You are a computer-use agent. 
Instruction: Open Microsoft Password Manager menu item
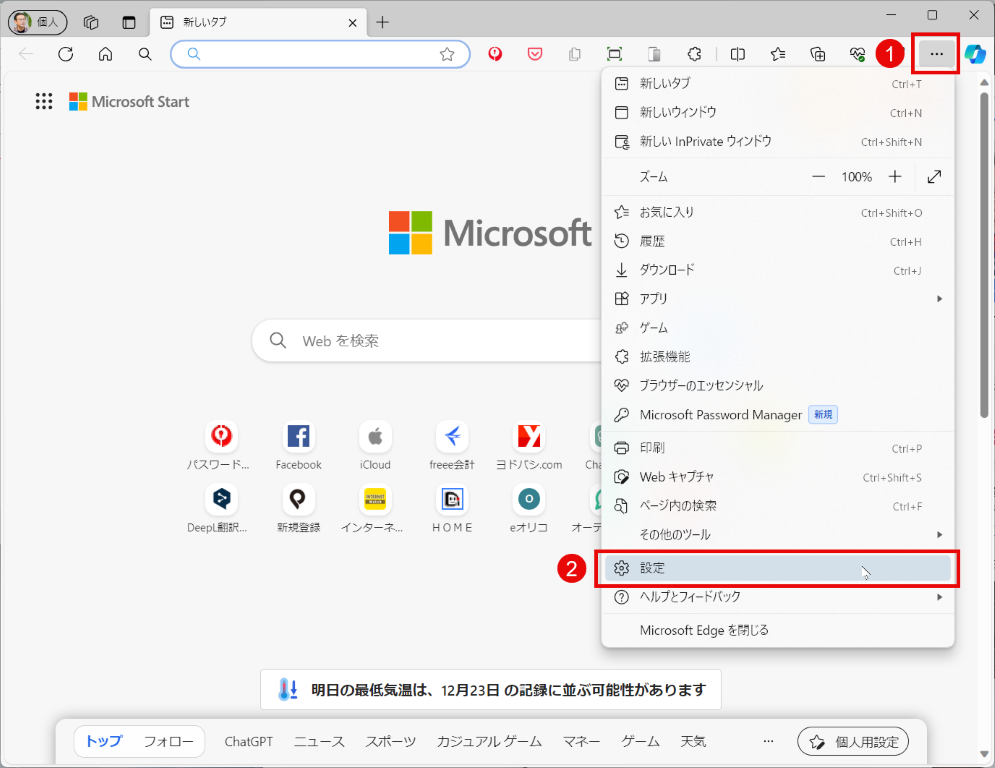click(x=777, y=414)
